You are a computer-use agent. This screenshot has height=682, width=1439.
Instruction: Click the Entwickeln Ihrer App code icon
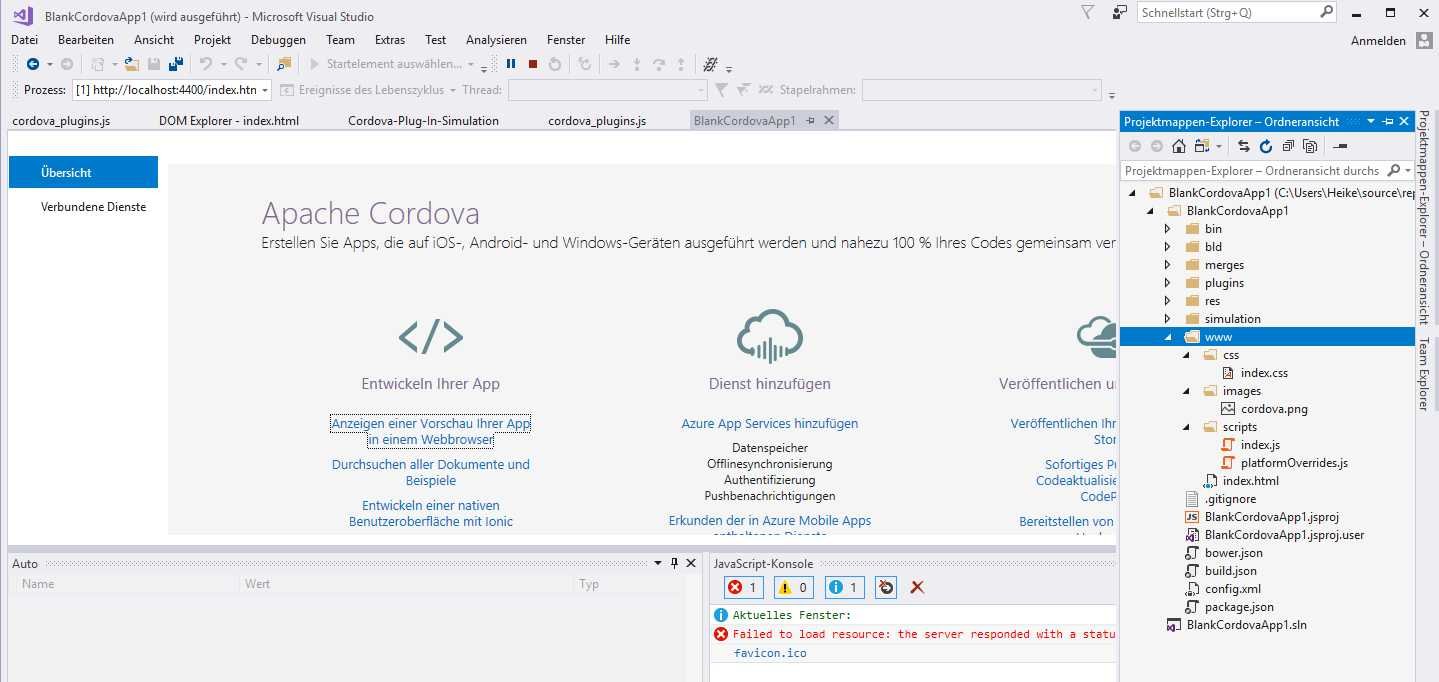tap(431, 337)
